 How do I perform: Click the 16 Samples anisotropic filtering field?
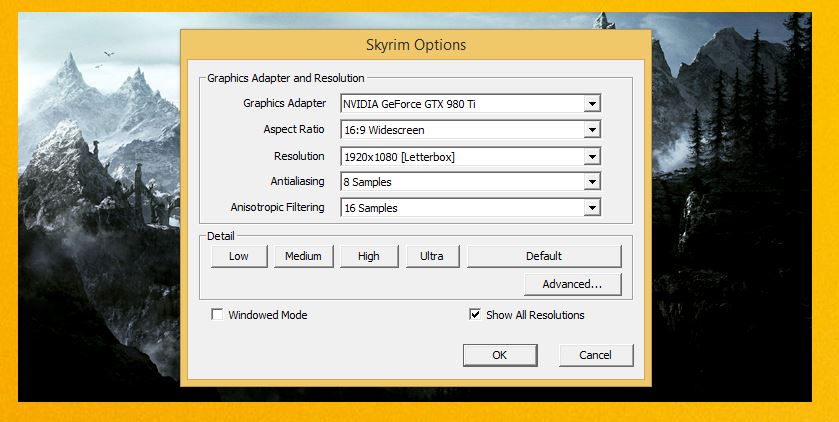(470, 208)
